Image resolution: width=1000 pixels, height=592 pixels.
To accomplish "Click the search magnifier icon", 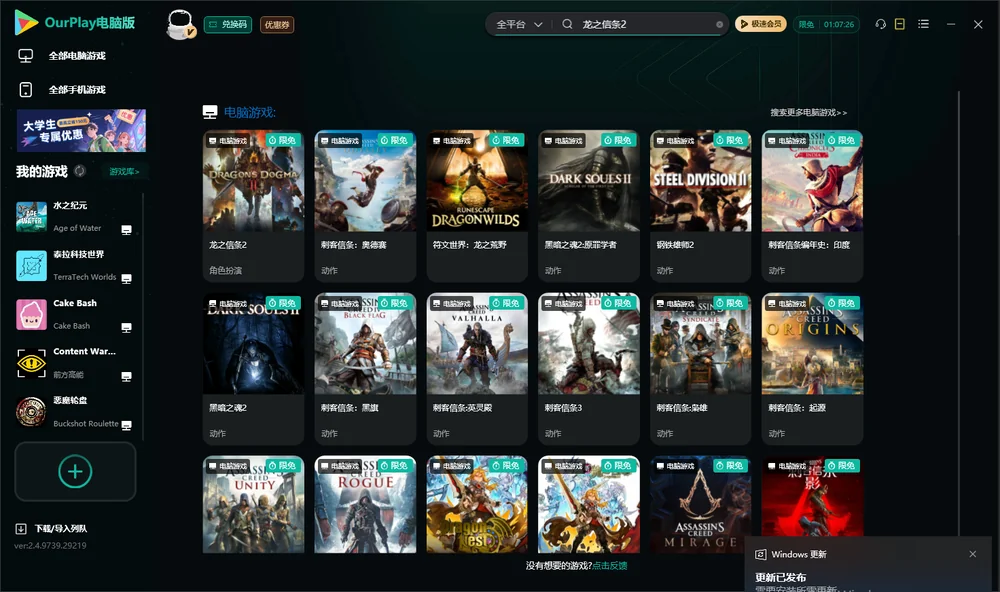I will click(x=567, y=24).
